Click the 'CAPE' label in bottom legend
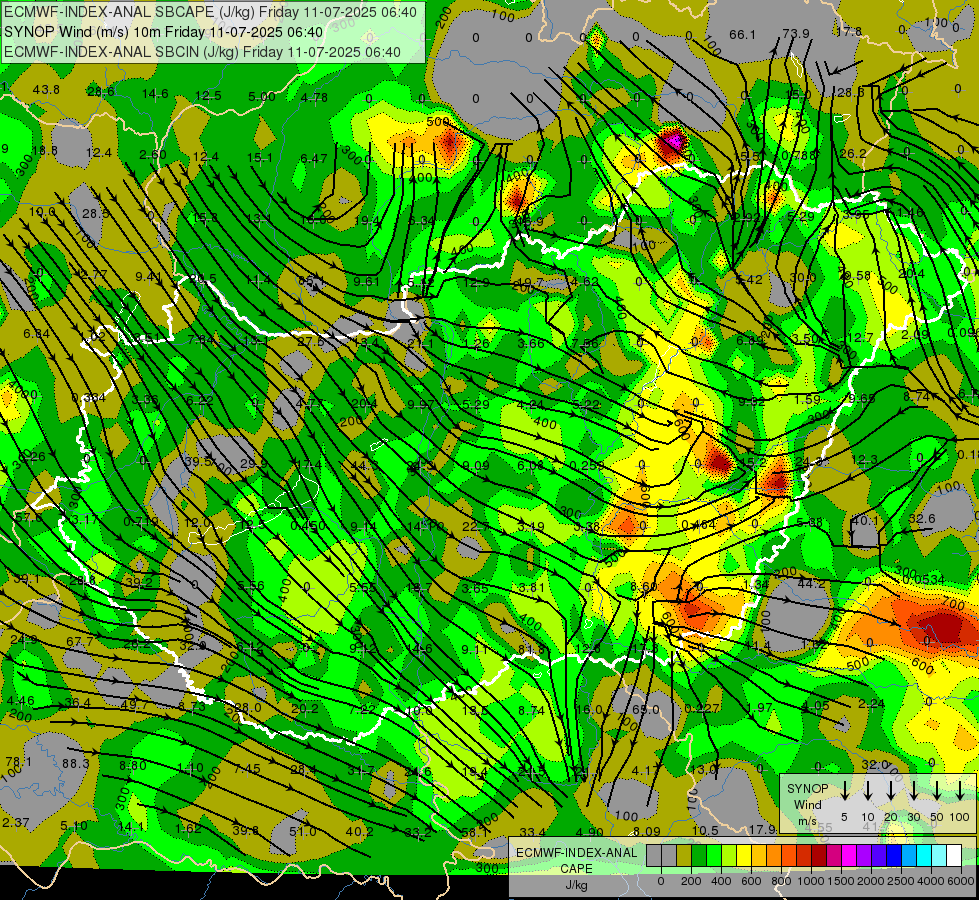Viewport: 979px width, 900px height. [x=576, y=869]
